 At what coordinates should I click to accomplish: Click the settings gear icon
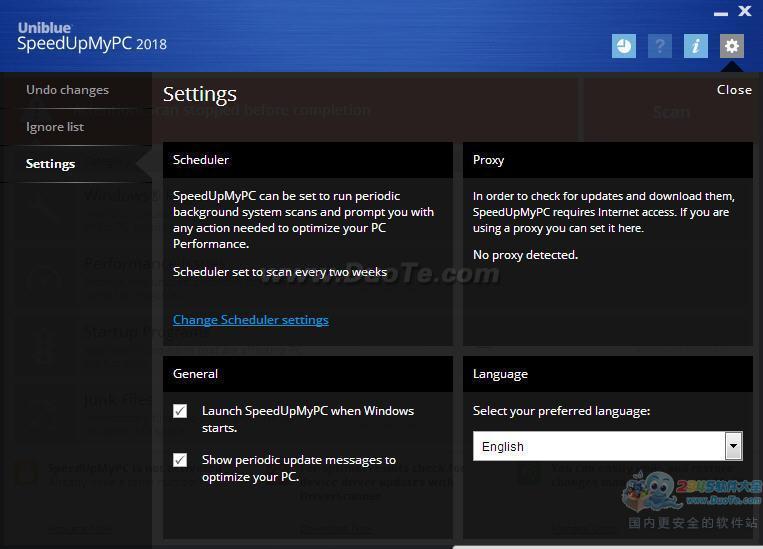pyautogui.click(x=731, y=46)
